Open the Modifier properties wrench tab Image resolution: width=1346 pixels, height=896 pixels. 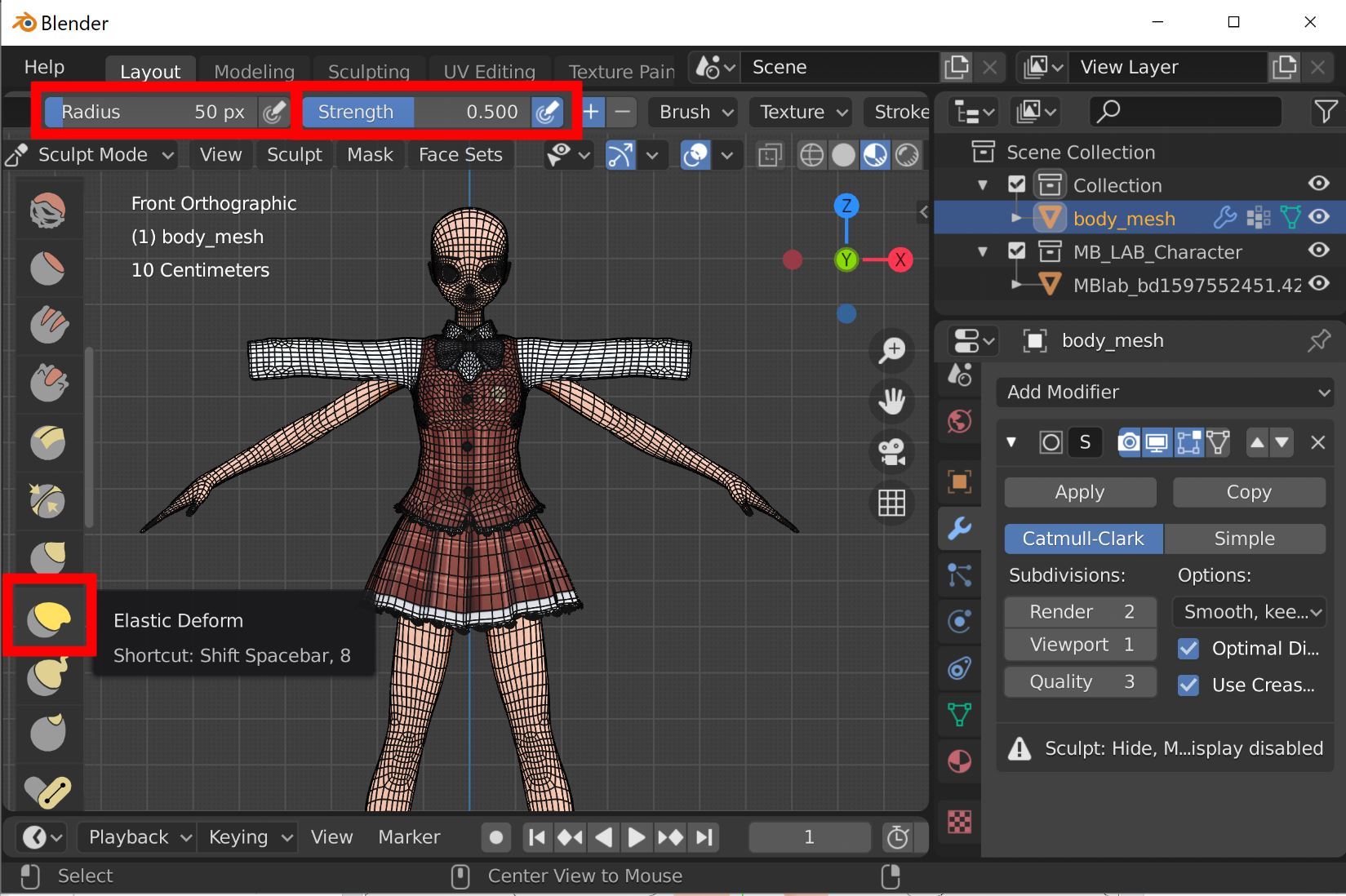(960, 529)
